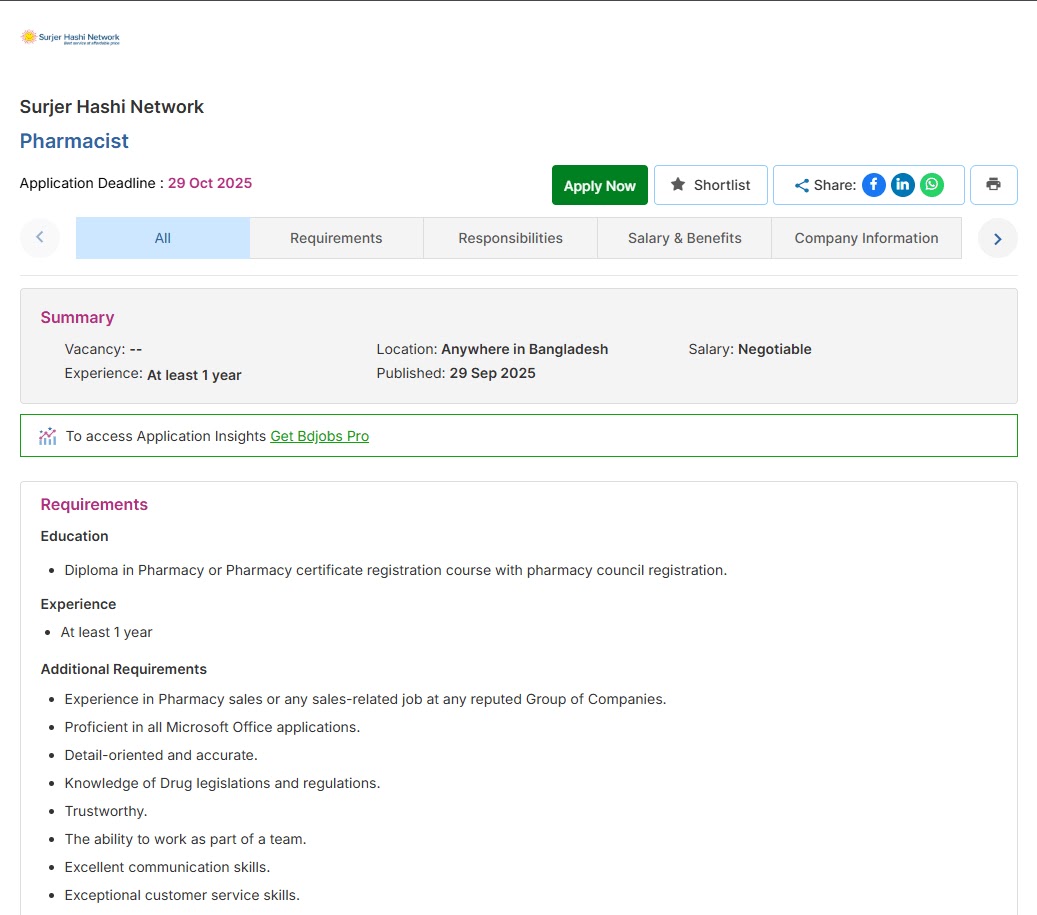Switch to the Requirements tab

click(336, 238)
